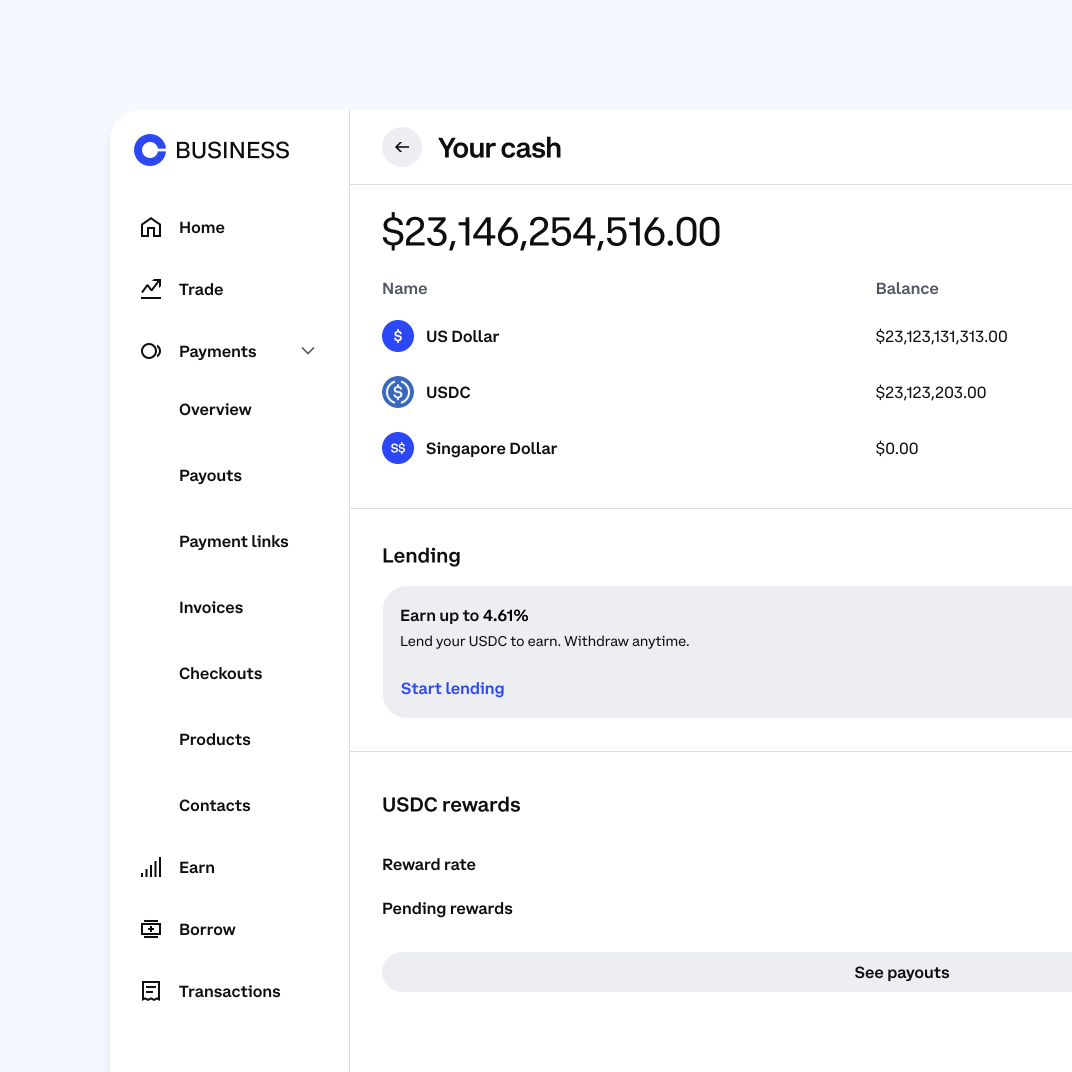Open Home in the sidebar
The image size is (1072, 1072).
(x=202, y=228)
